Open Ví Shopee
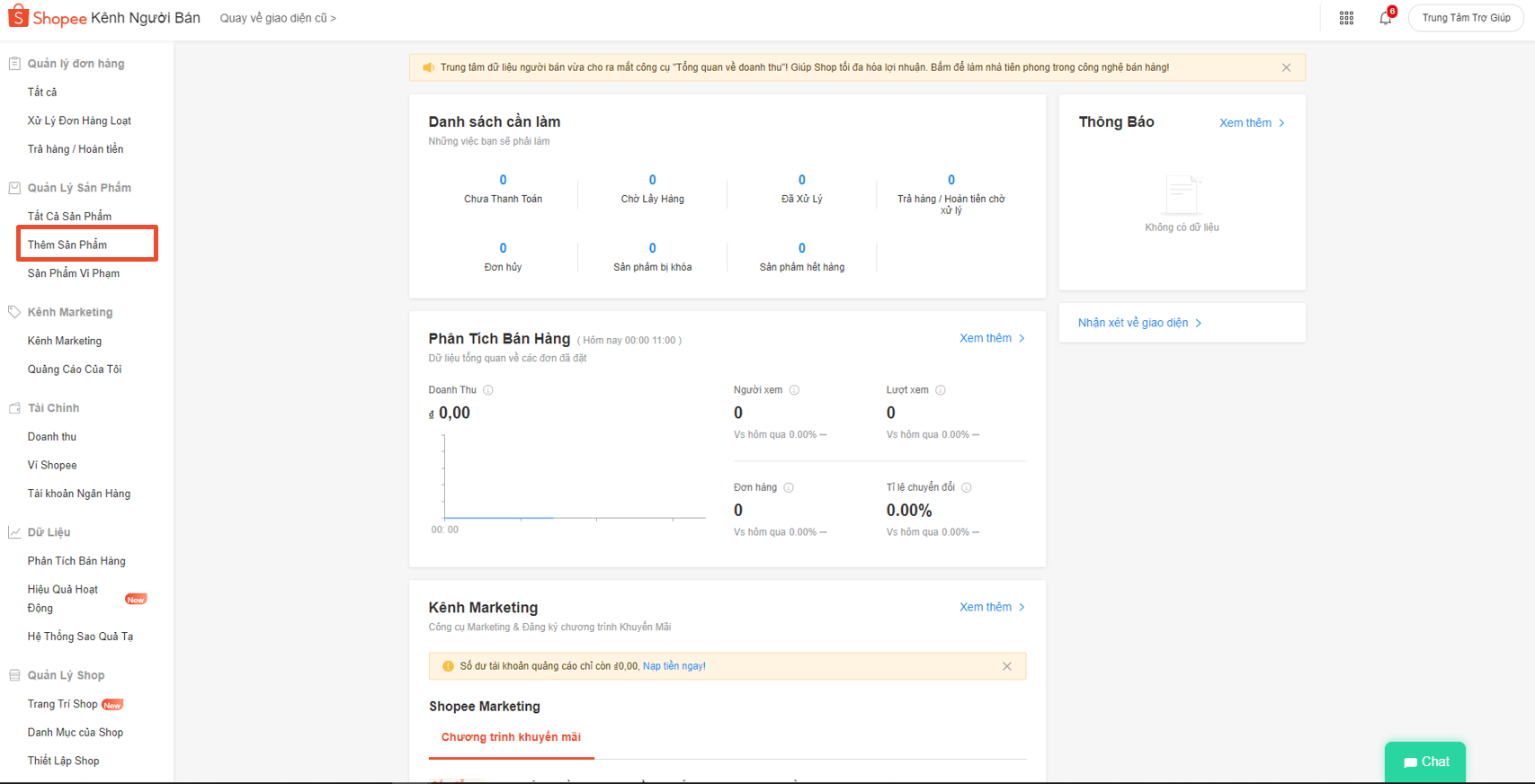This screenshot has width=1535, height=784. [52, 465]
